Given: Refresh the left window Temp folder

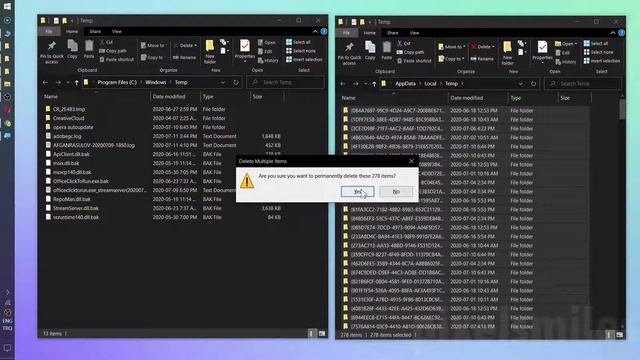Looking at the screenshot, I should [x=236, y=82].
